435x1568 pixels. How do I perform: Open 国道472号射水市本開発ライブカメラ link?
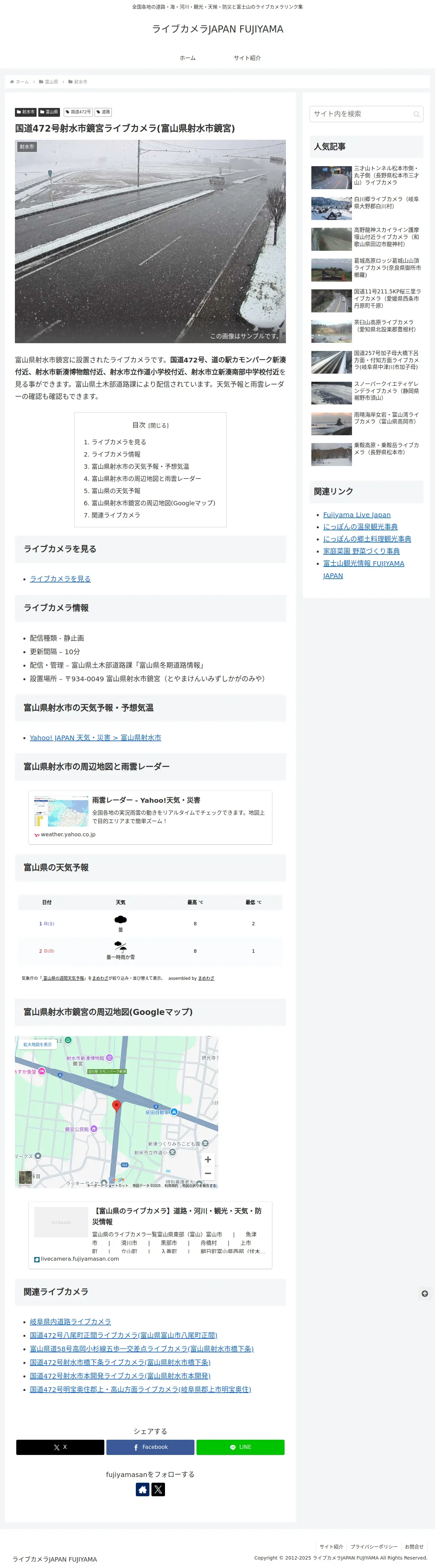[x=120, y=1376]
